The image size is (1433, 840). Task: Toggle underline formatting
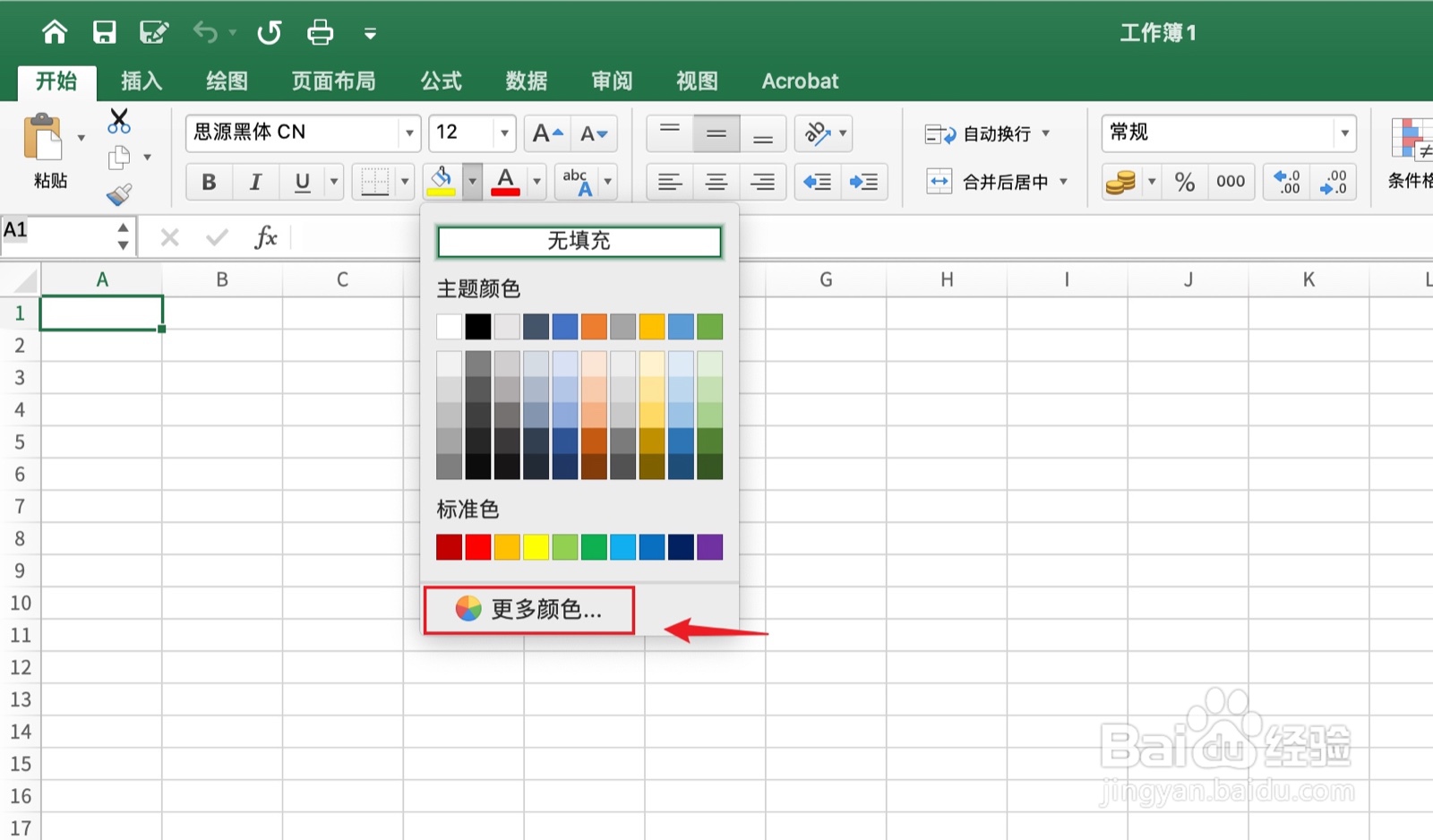302,182
